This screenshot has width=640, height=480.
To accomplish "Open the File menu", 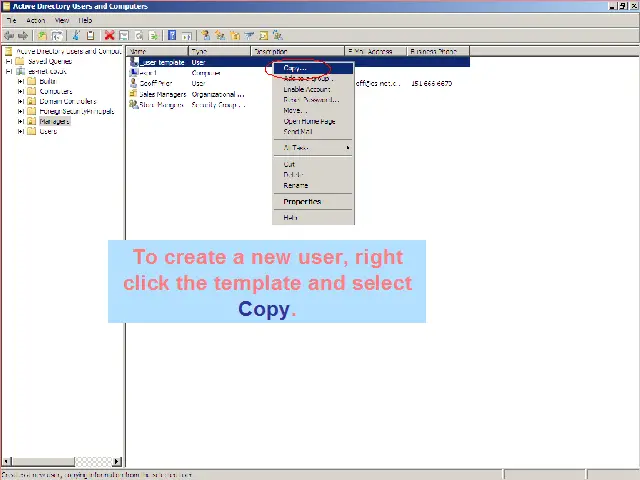I will click(11, 20).
